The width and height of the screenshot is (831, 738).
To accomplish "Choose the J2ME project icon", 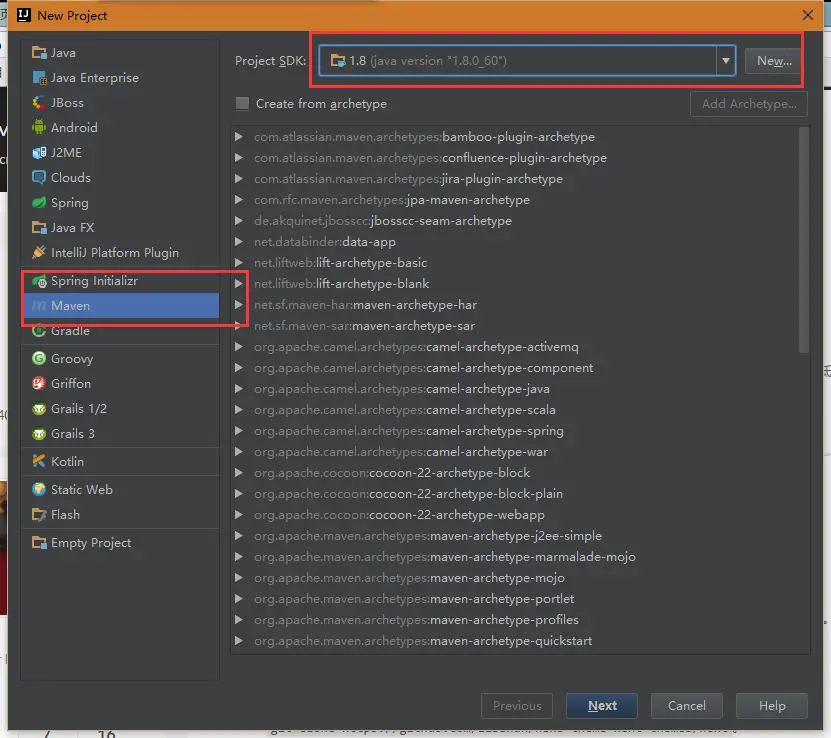I will (39, 153).
